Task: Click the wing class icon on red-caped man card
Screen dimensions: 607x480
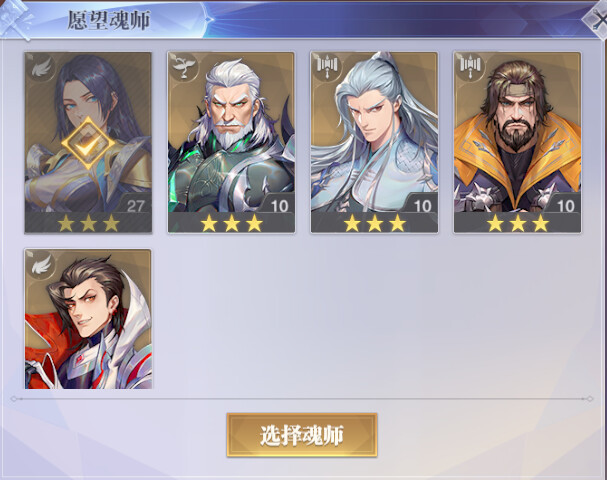Action: pos(41,264)
